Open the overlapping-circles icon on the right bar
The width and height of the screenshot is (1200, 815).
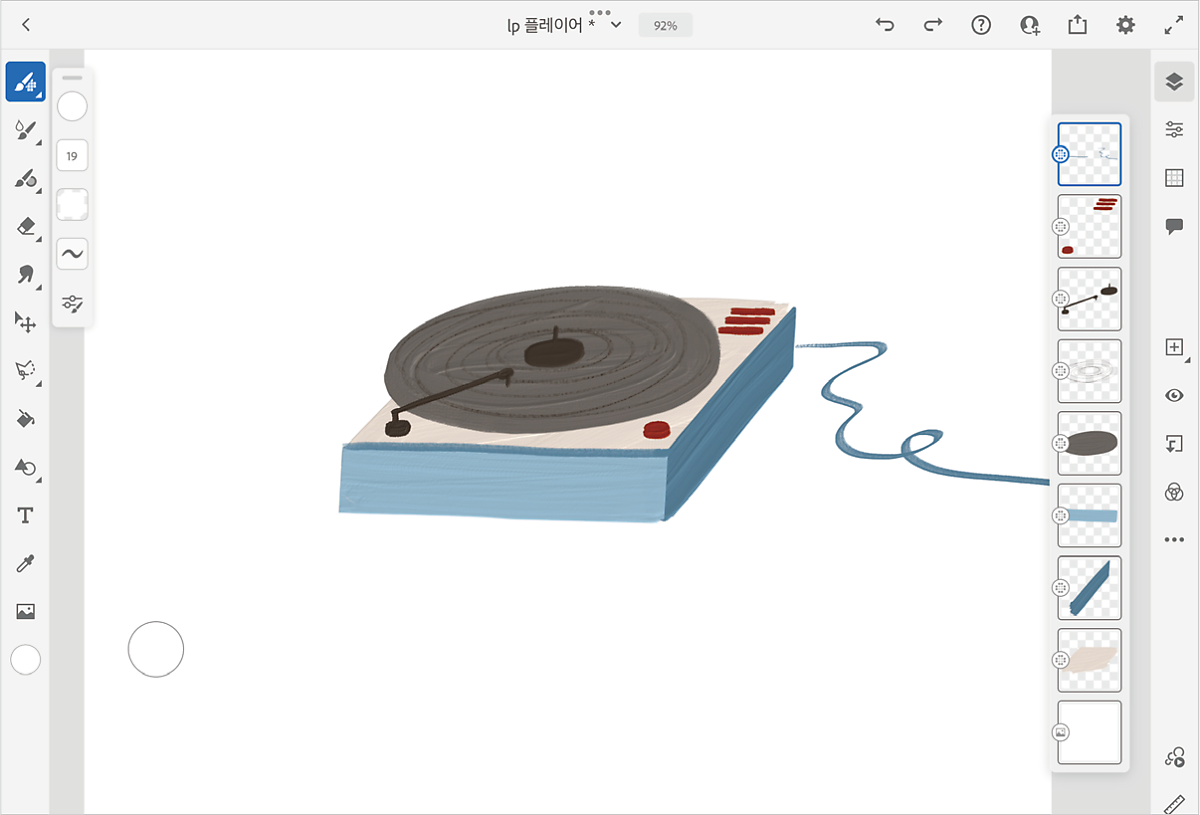point(1175,491)
